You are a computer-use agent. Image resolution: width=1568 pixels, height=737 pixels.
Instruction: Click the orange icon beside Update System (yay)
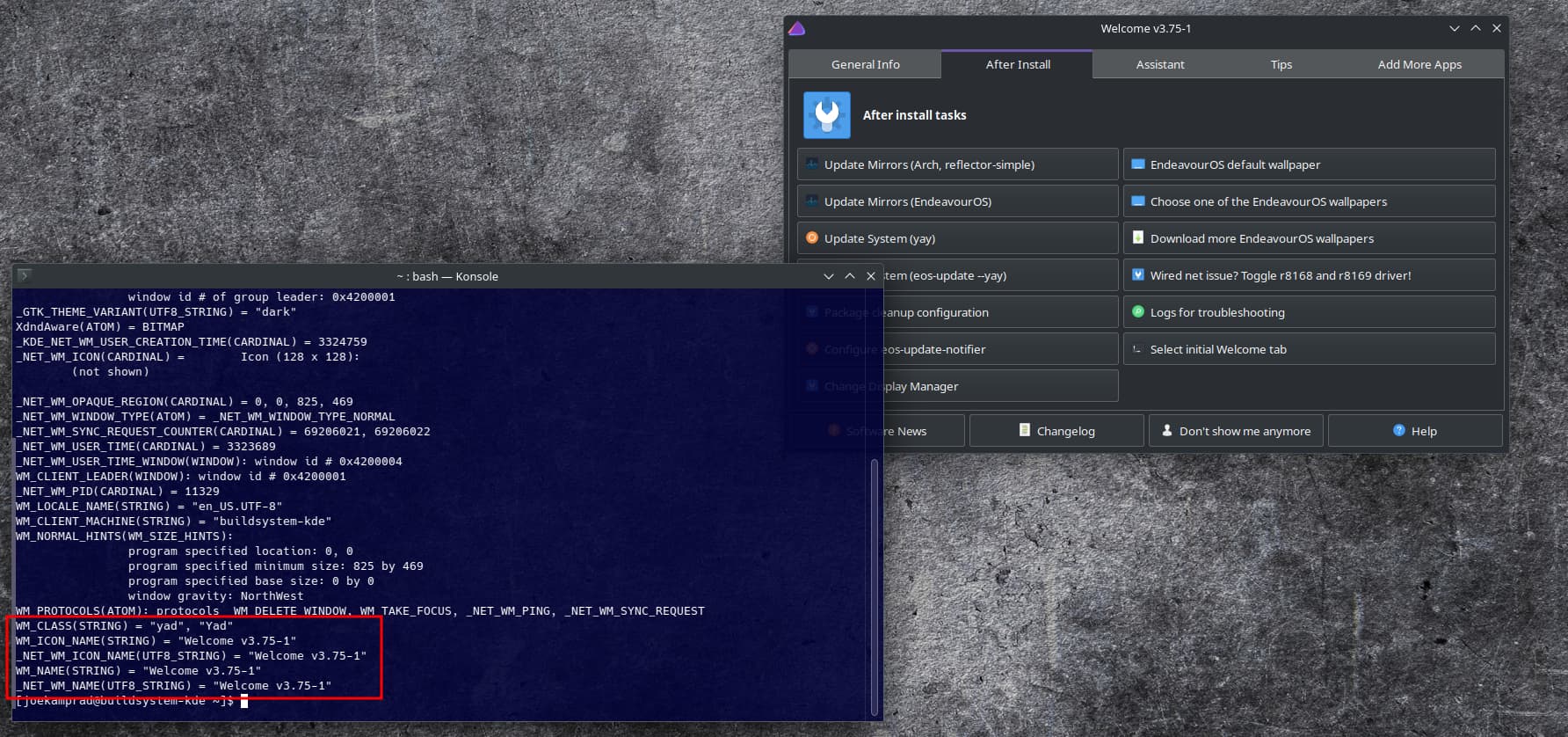(812, 238)
